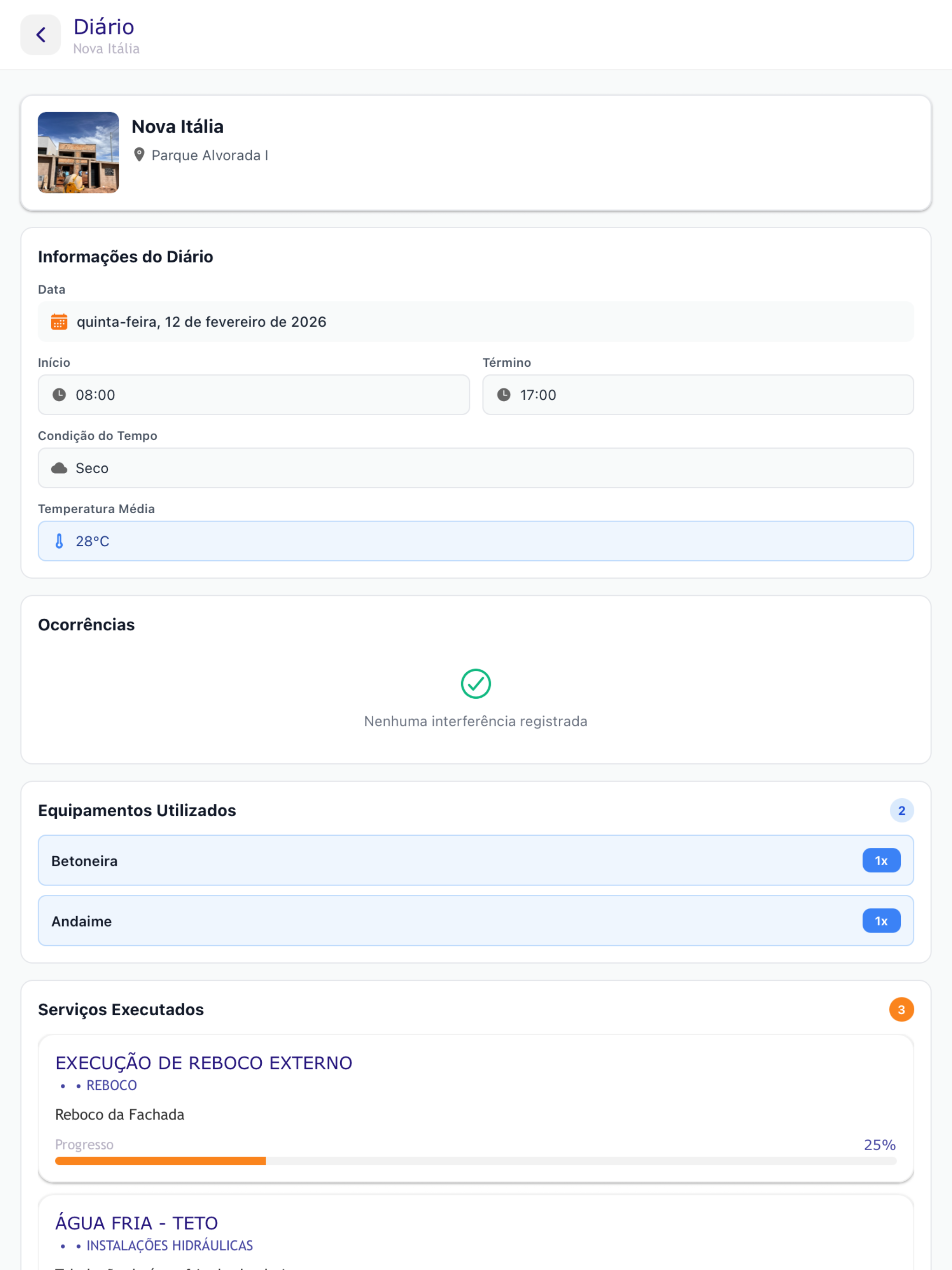
Task: Click the orange calendar icon
Action: click(x=59, y=322)
